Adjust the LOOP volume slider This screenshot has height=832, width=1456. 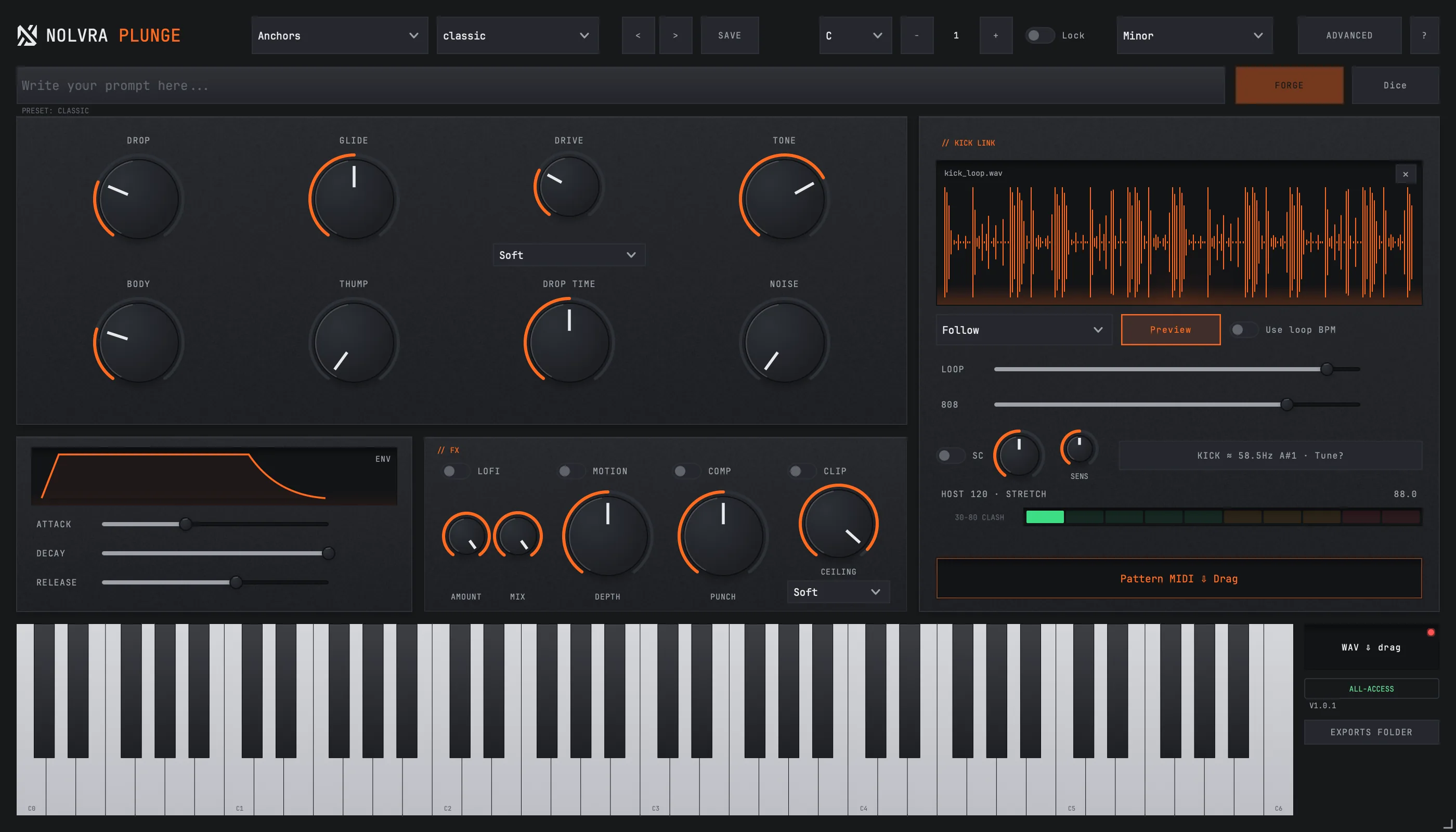pyautogui.click(x=1177, y=369)
